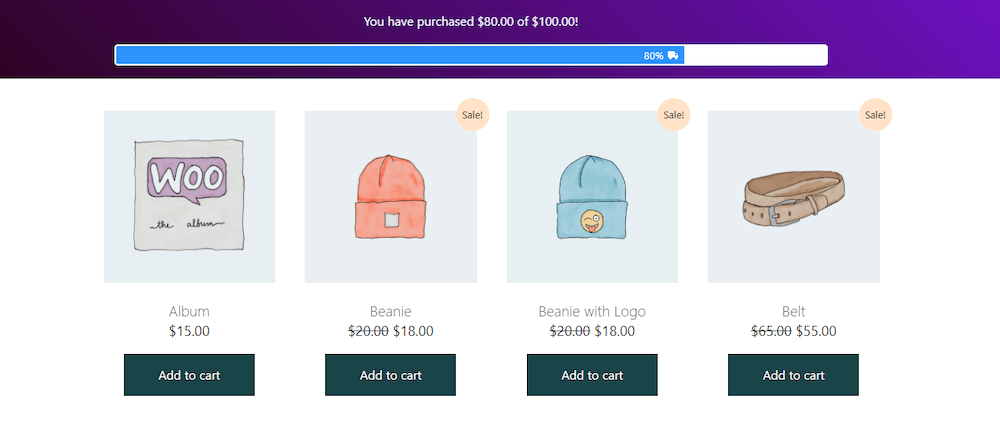Open the brown Belt product image
Viewport: 1000px width, 424px height.
coord(794,197)
